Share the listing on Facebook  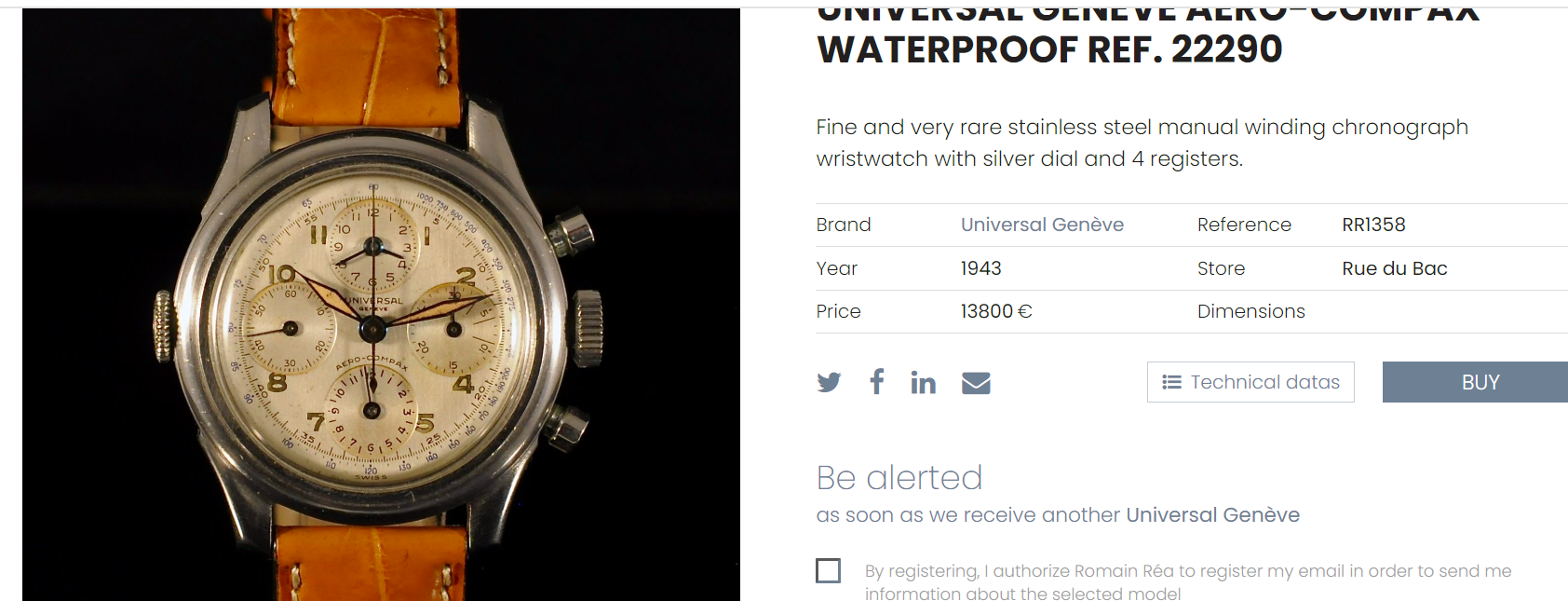[877, 381]
